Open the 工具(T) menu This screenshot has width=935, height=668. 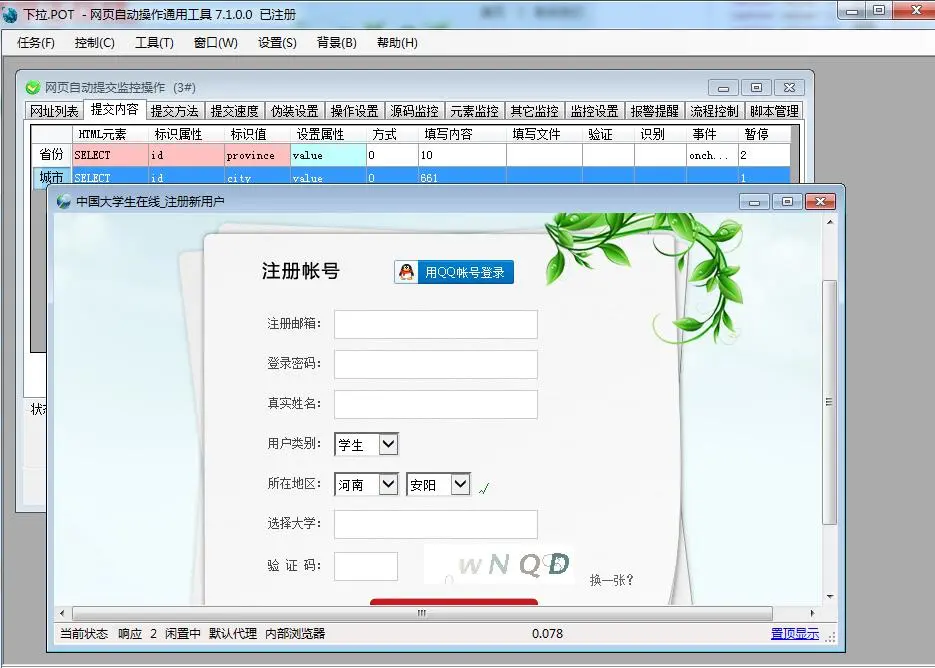tap(154, 43)
